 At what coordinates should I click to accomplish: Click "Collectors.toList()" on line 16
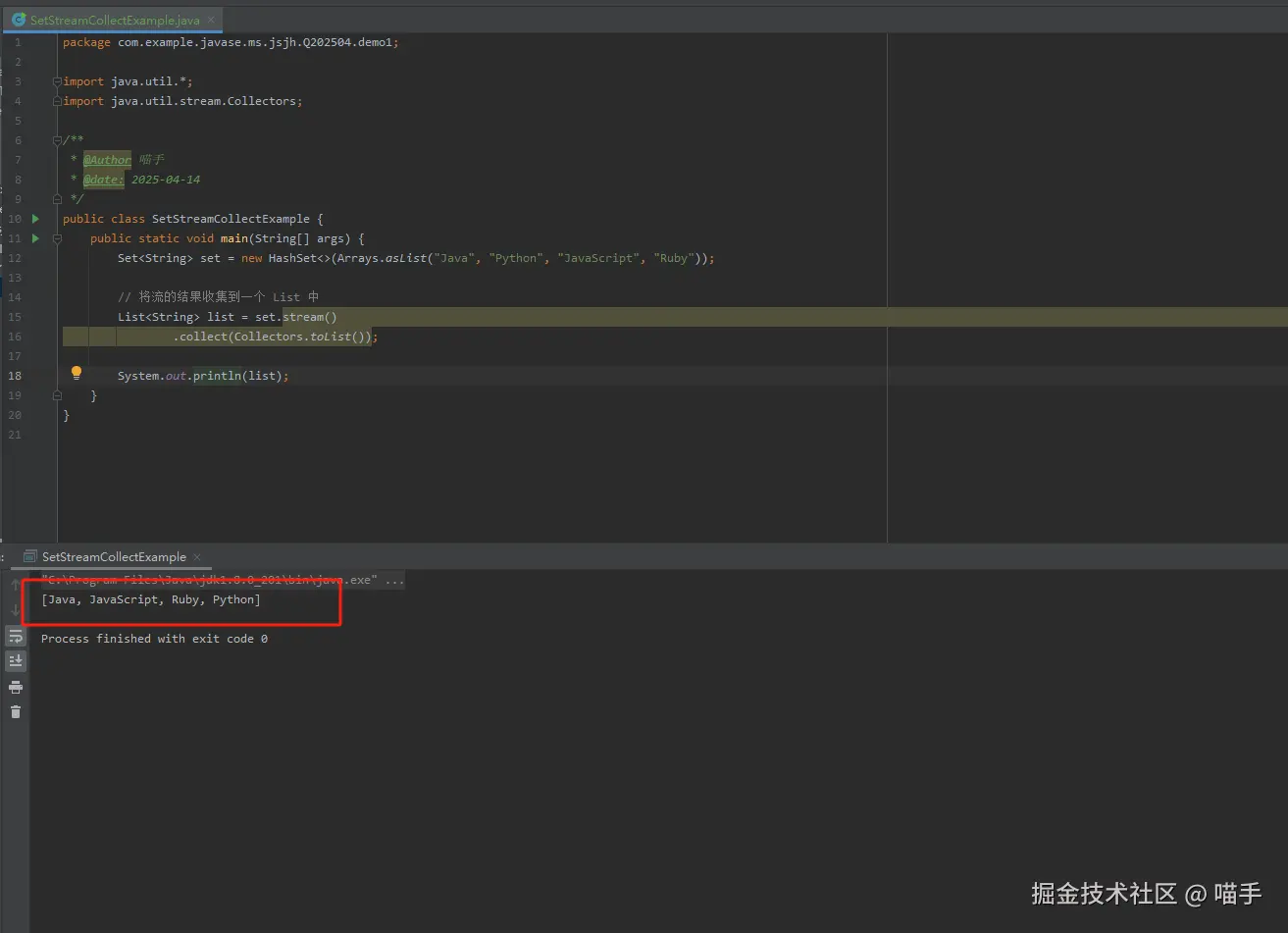click(x=302, y=337)
